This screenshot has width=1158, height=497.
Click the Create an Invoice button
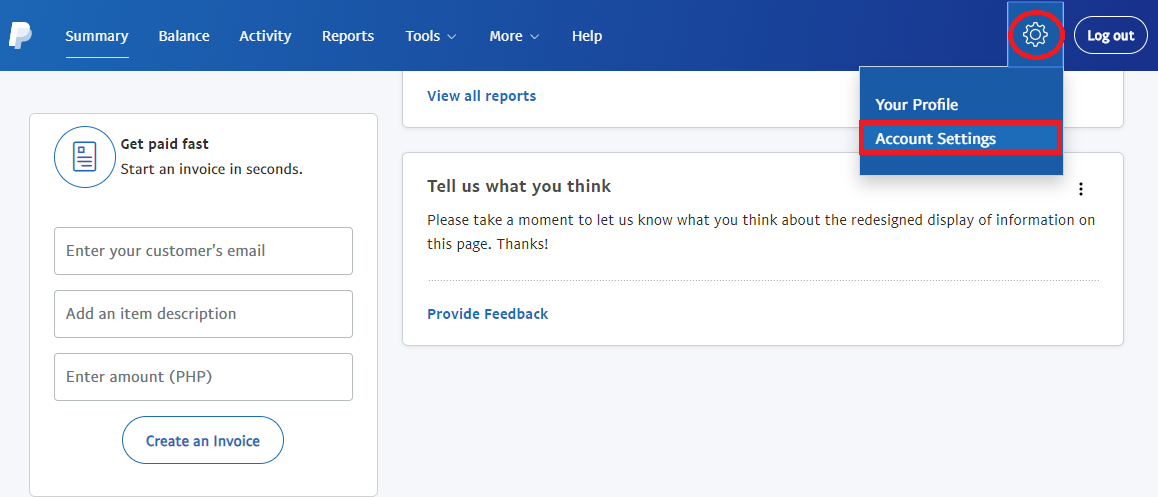tap(202, 440)
